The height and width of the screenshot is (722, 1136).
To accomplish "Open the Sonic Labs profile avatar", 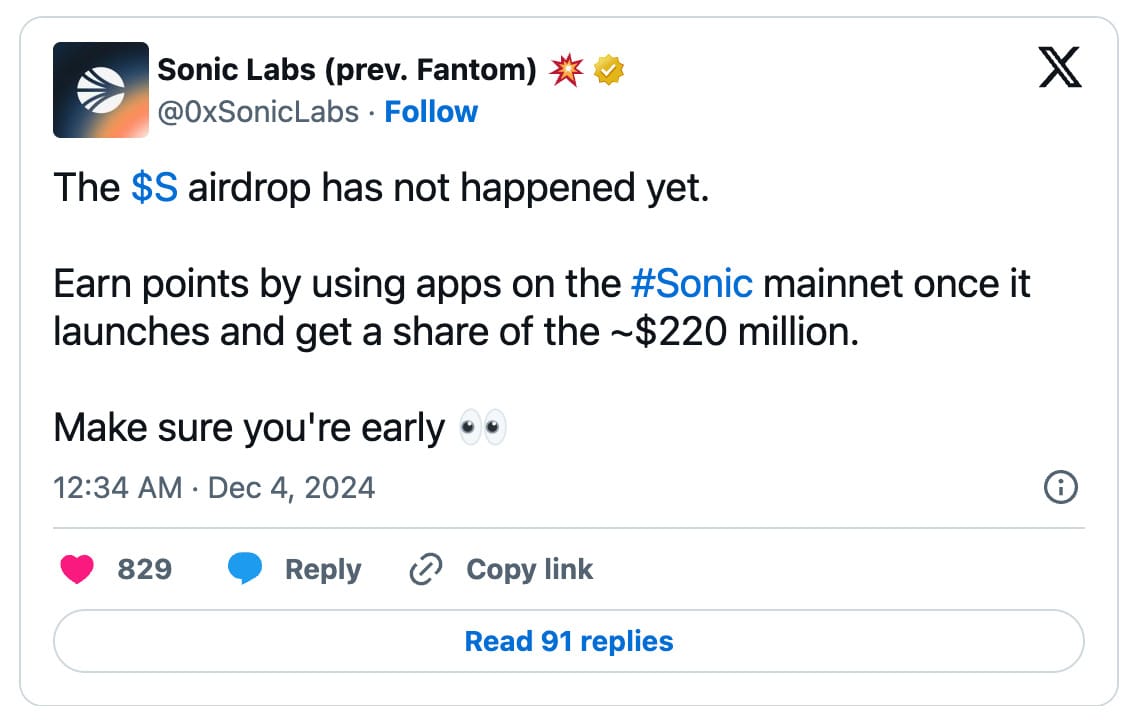I will [x=101, y=90].
